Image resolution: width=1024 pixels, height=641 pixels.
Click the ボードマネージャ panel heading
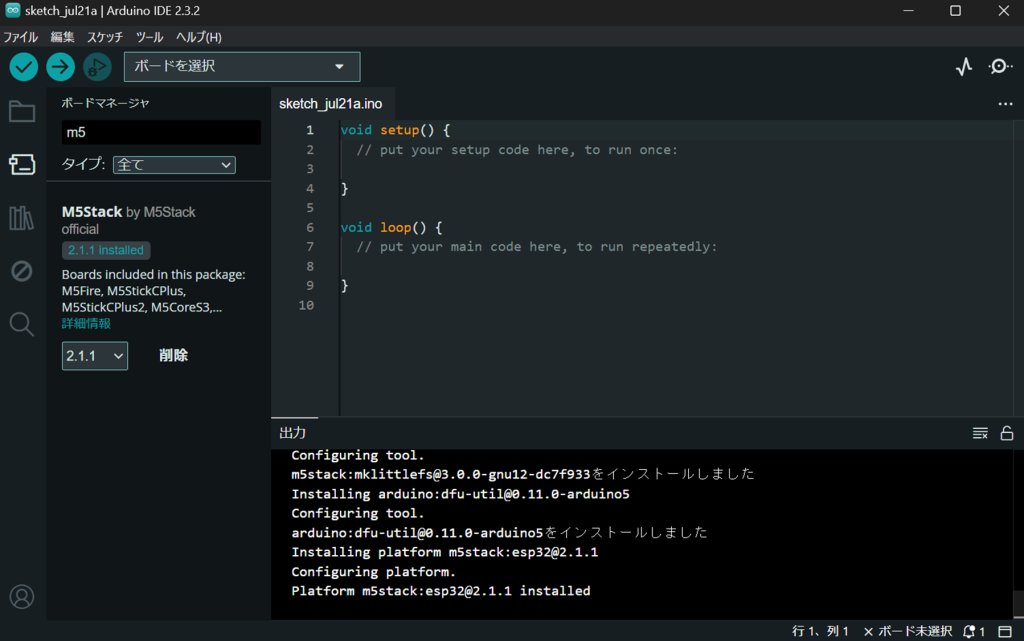[105, 103]
